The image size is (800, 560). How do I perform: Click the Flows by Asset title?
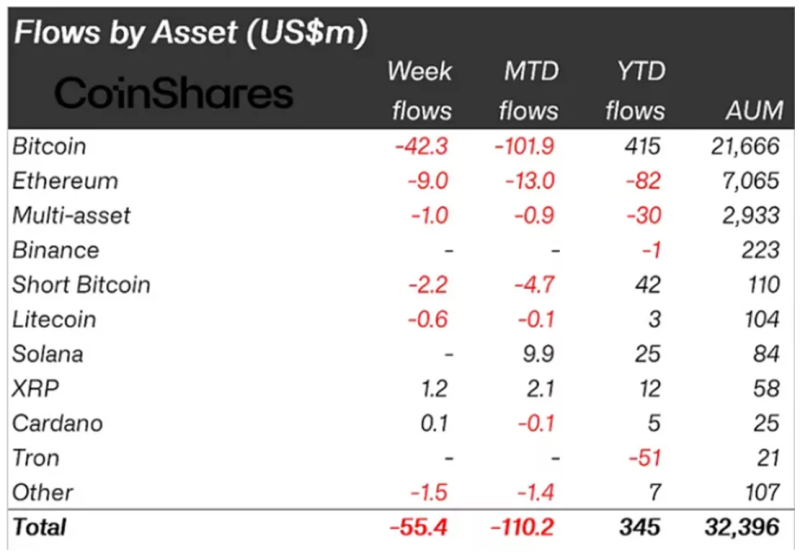190,31
